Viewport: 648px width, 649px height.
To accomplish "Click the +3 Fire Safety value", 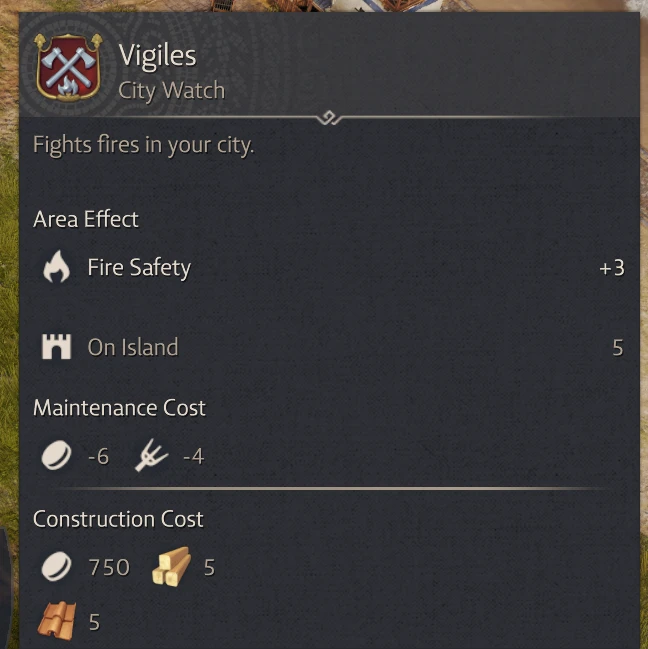I will (x=611, y=268).
